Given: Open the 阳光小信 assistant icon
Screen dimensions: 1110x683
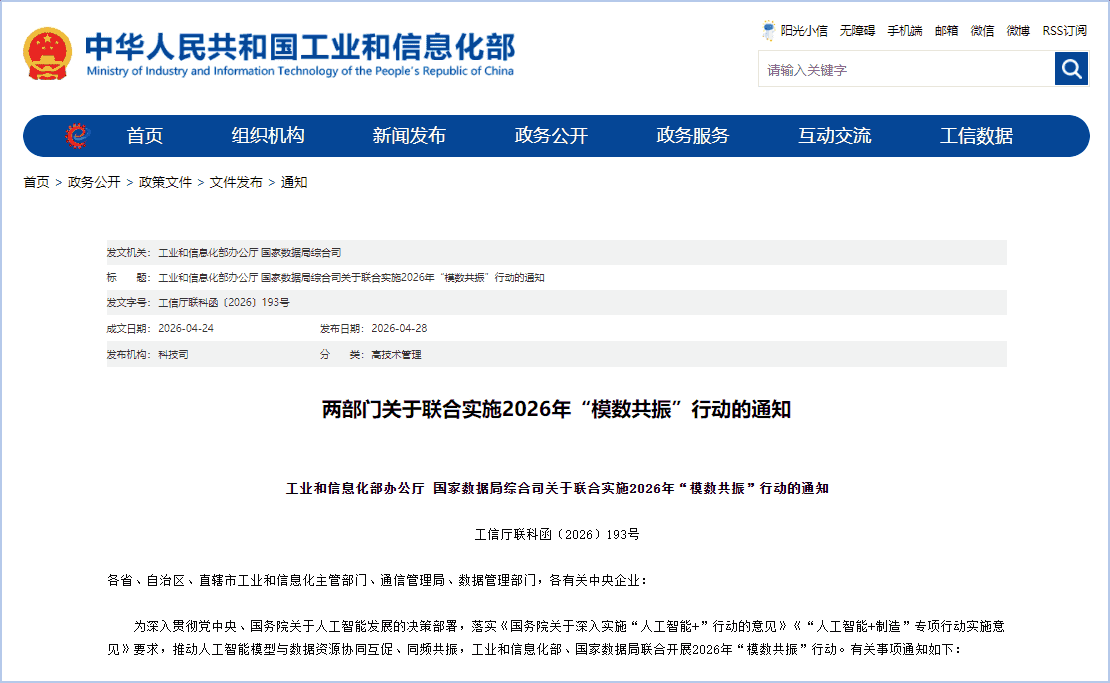Looking at the screenshot, I should 768,30.
